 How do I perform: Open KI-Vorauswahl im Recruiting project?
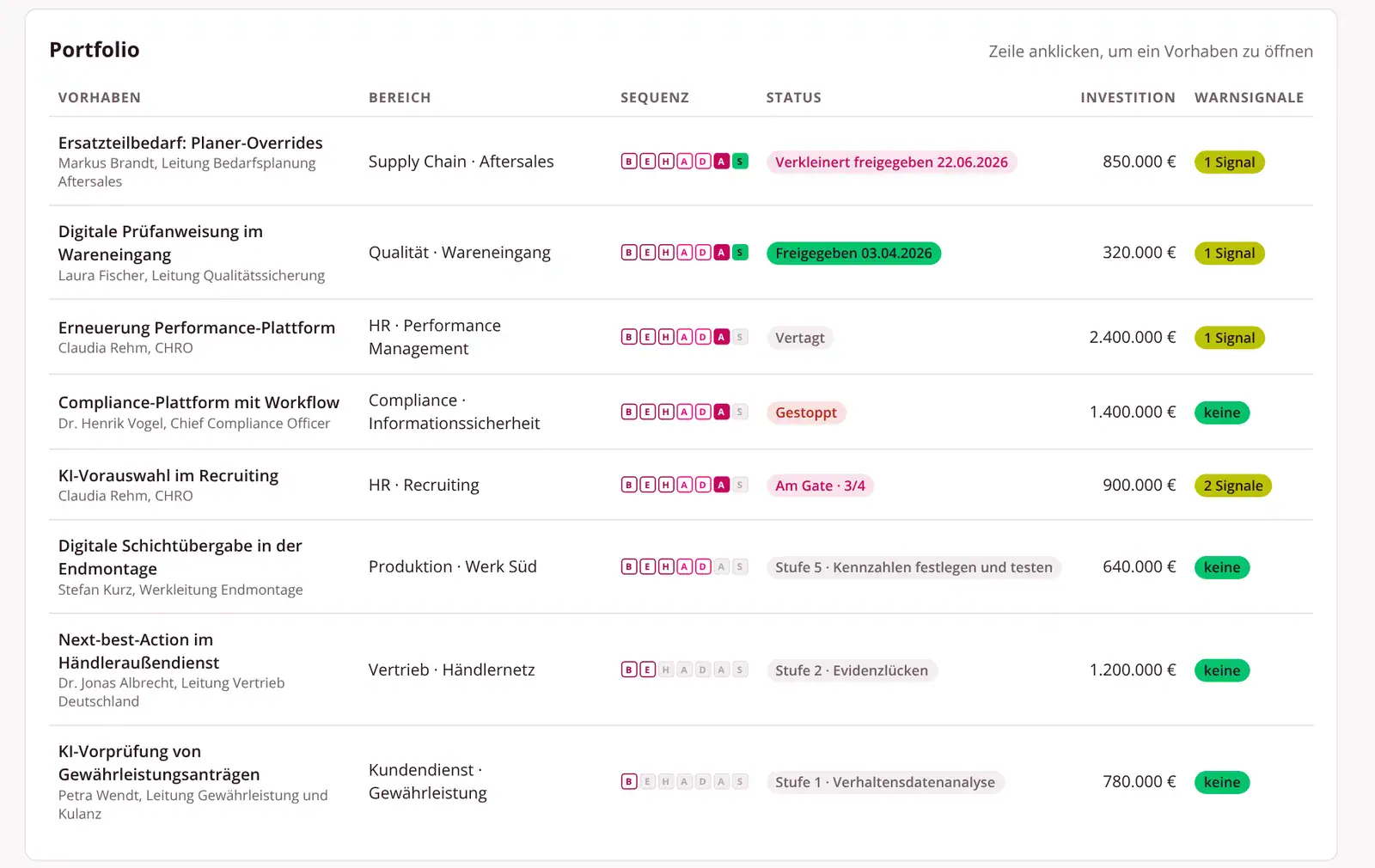point(681,485)
